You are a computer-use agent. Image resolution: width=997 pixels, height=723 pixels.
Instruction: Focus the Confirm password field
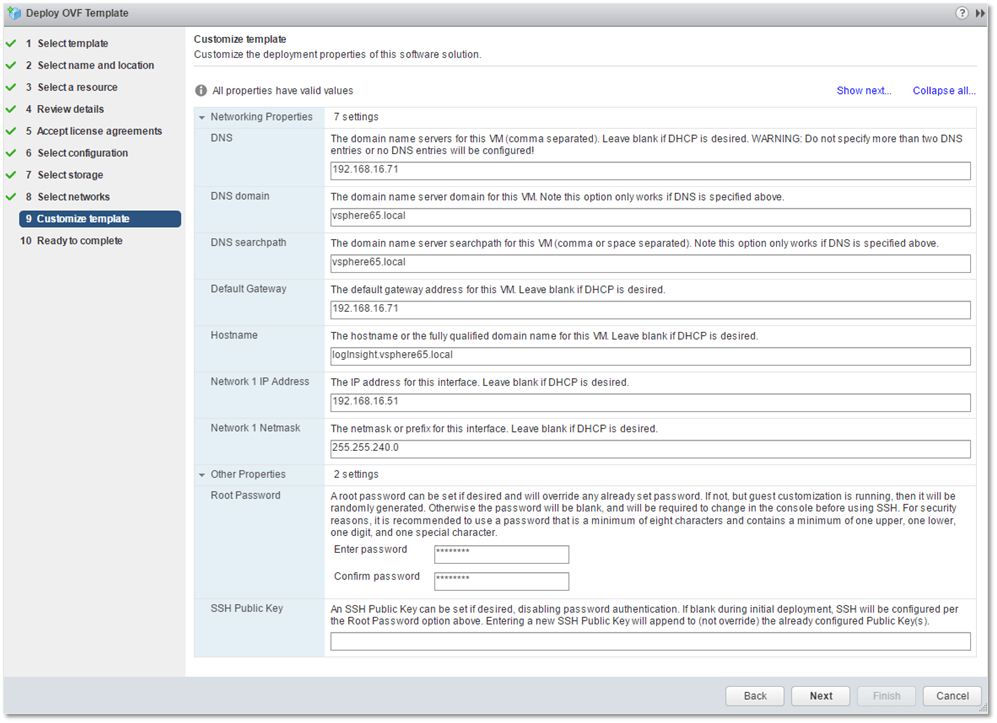[501, 581]
